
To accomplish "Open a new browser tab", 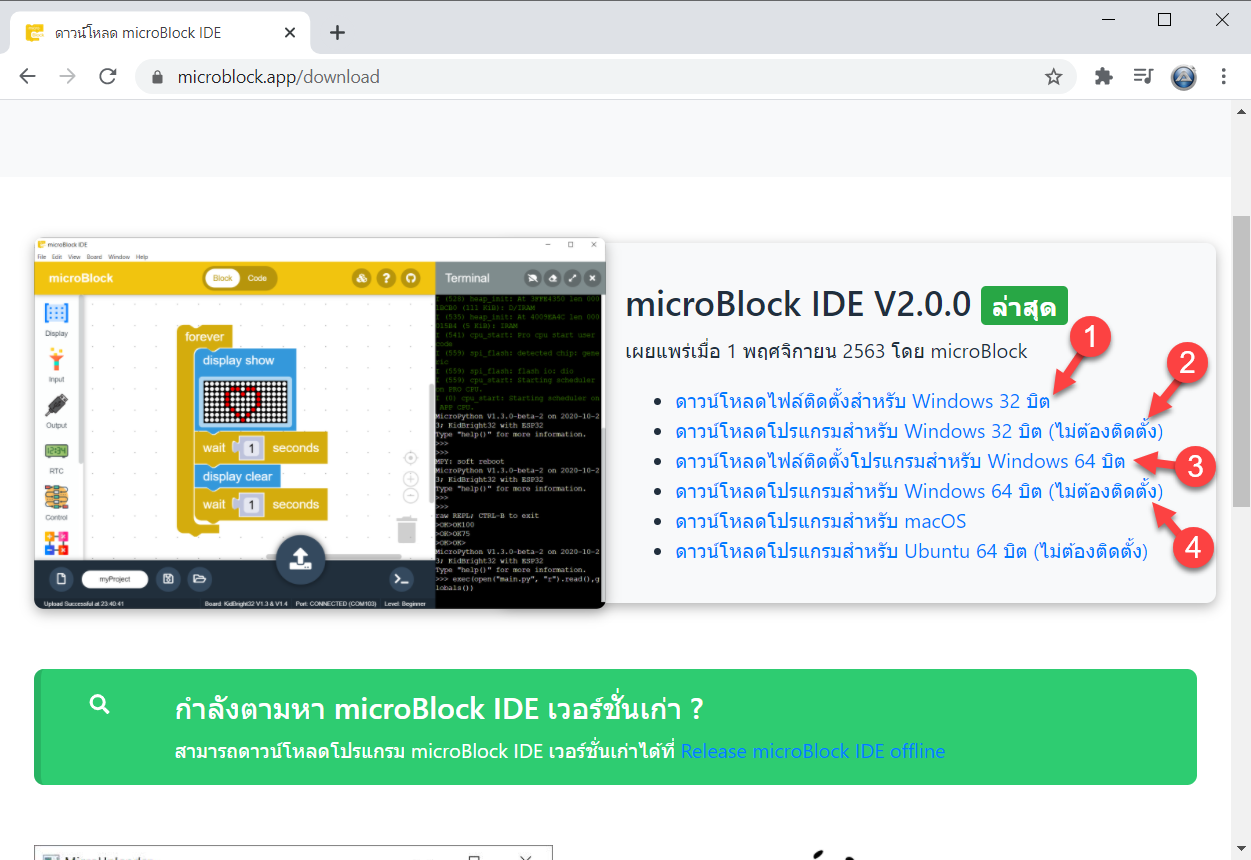I will point(337,32).
